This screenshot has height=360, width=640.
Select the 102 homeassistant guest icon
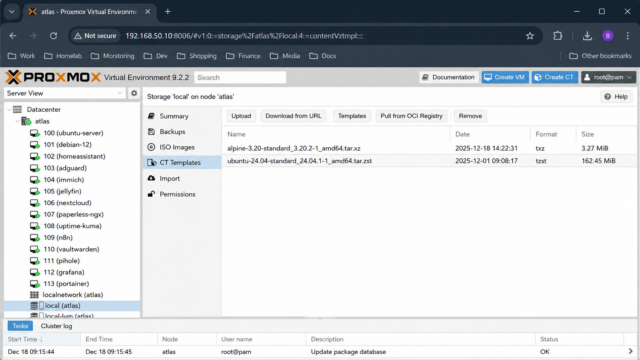[35, 156]
